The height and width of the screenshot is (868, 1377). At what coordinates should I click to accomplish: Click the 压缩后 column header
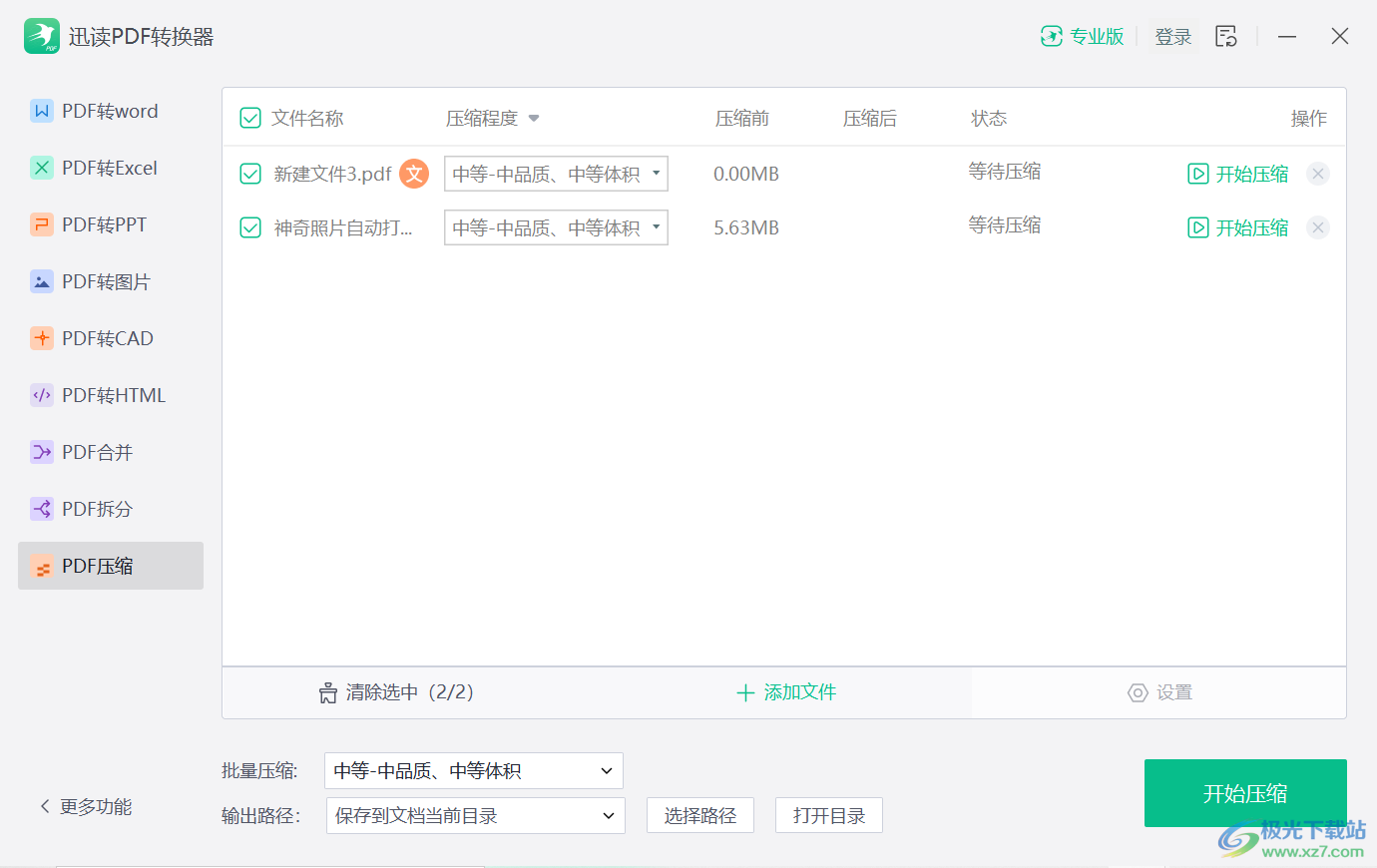click(x=870, y=119)
